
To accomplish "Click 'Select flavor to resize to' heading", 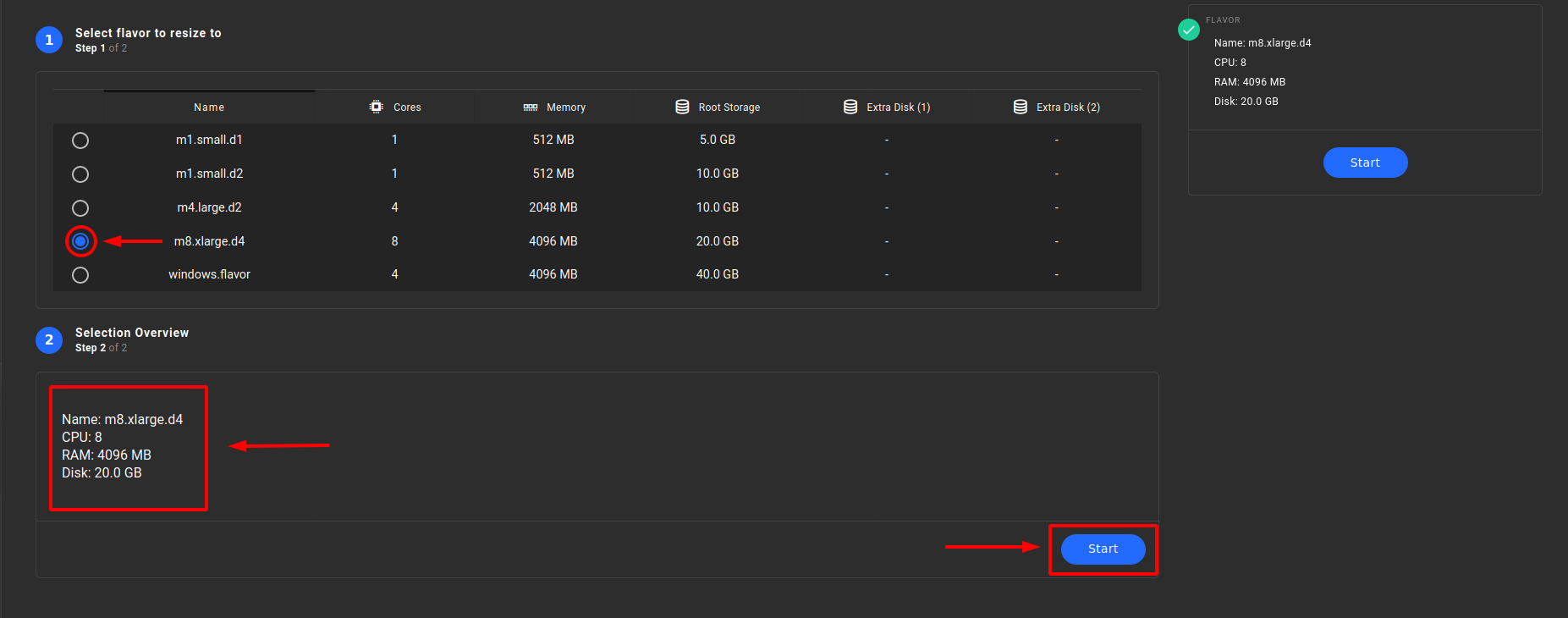I will tap(148, 33).
